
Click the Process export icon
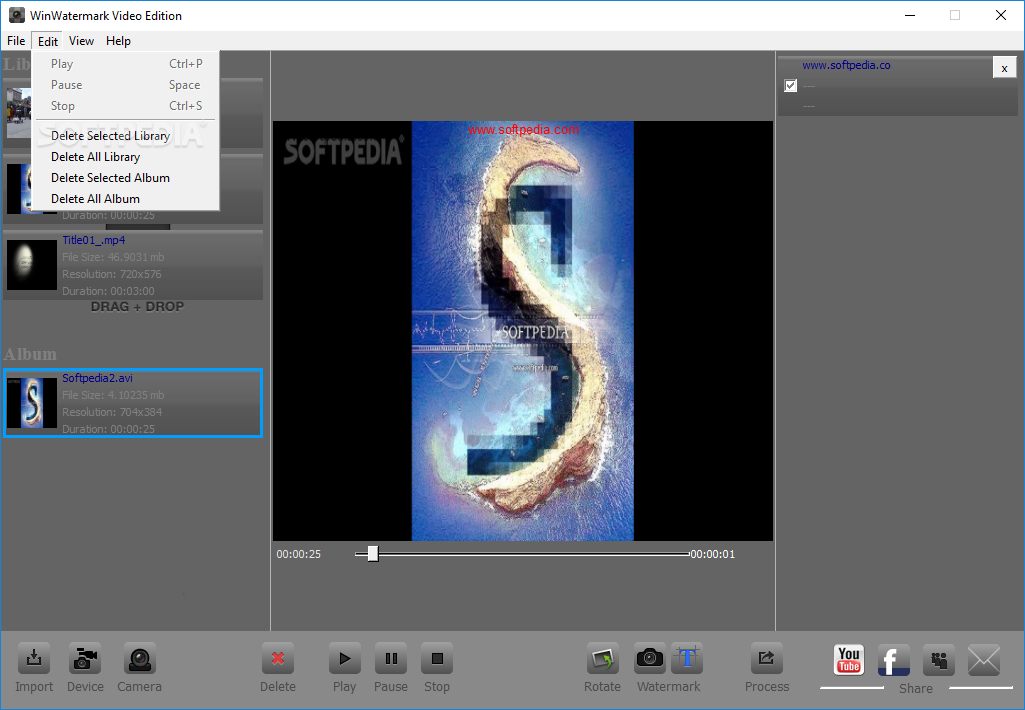click(x=766, y=659)
